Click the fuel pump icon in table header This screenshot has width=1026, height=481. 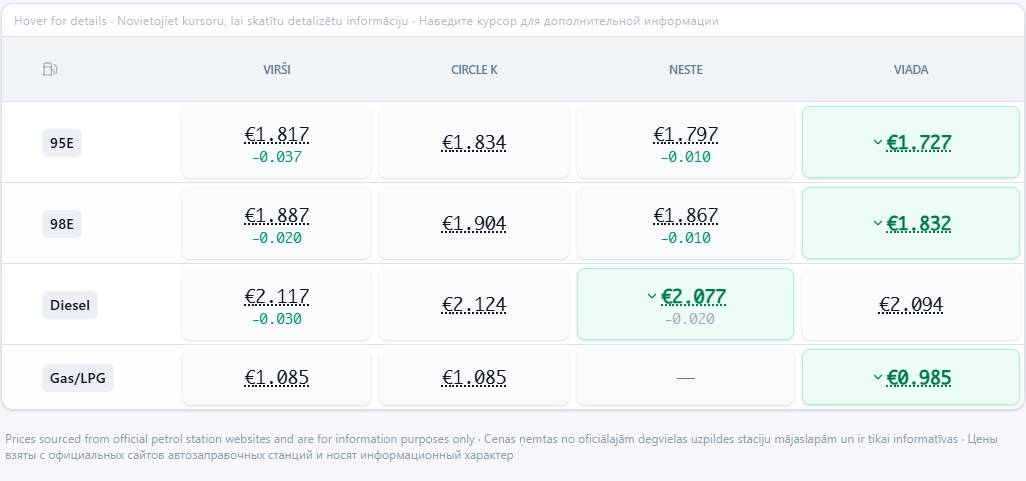pyautogui.click(x=50, y=69)
